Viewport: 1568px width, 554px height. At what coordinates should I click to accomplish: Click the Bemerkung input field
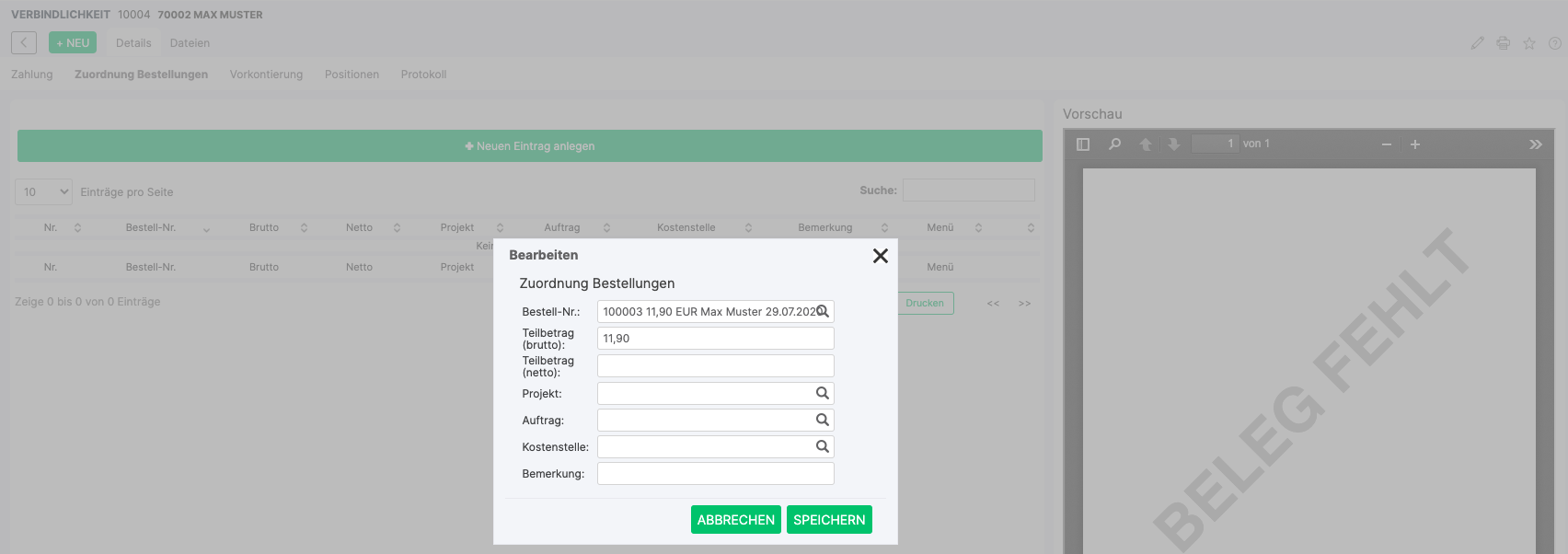(716, 473)
